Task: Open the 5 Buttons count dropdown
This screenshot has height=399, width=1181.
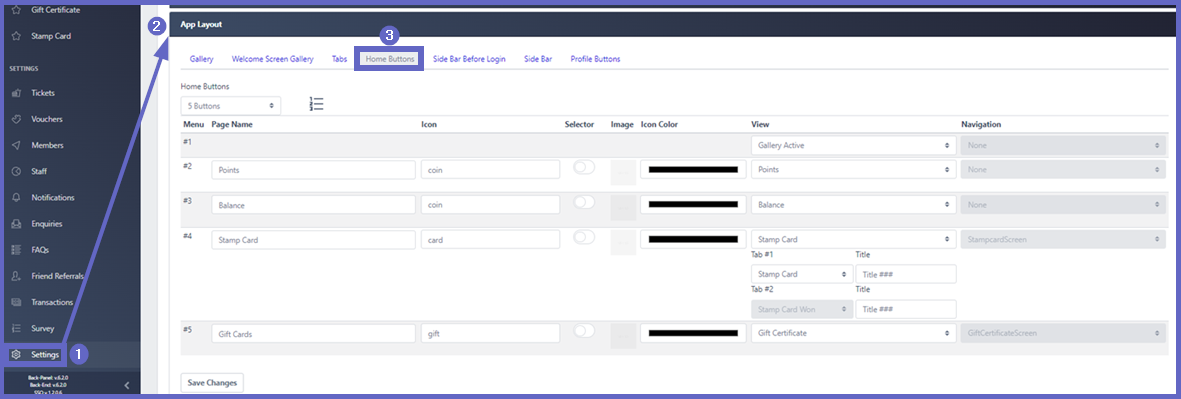Action: point(230,106)
